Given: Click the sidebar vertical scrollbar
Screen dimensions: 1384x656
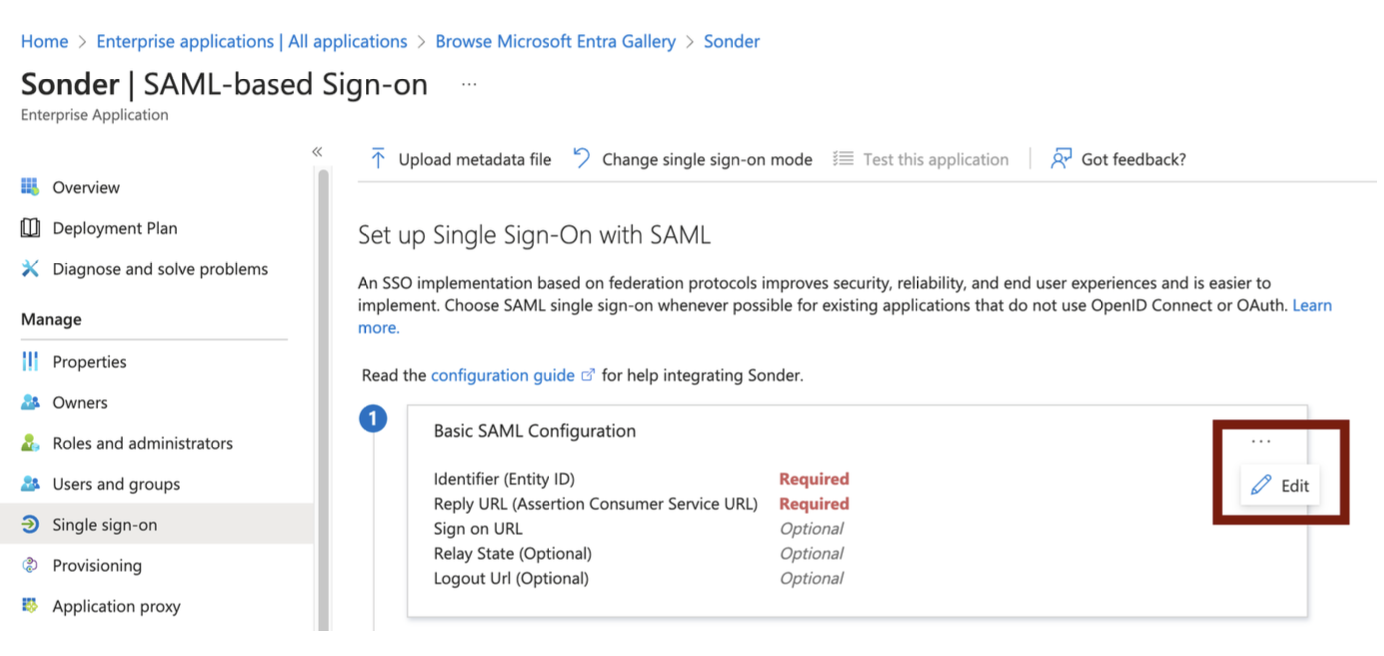Looking at the screenshot, I should [323, 400].
